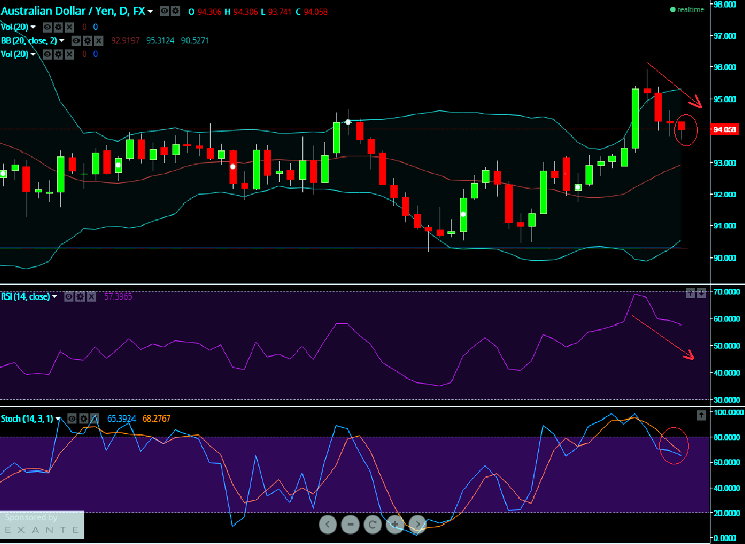The height and width of the screenshot is (544, 745).
Task: Click the 90.000 price axis label
Action: tap(725, 258)
